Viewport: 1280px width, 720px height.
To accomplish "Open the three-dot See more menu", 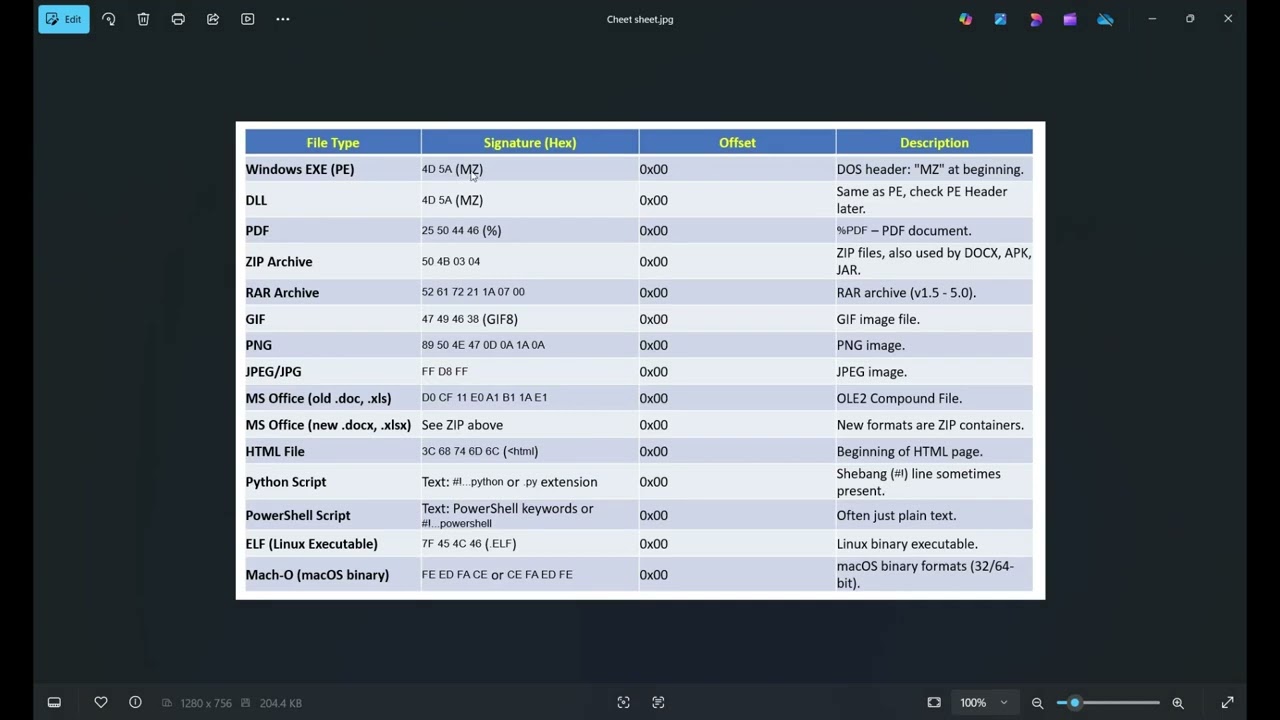I will point(283,19).
